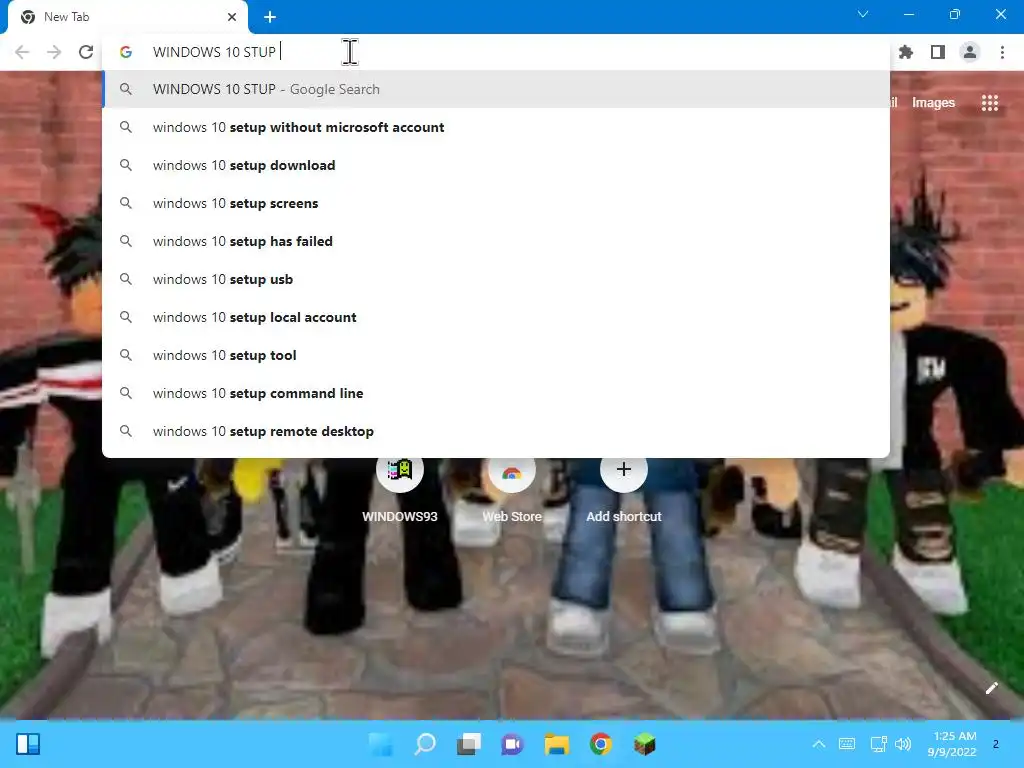Choose 'windows 10 setup usb' suggestion
The width and height of the screenshot is (1024, 768).
496,279
